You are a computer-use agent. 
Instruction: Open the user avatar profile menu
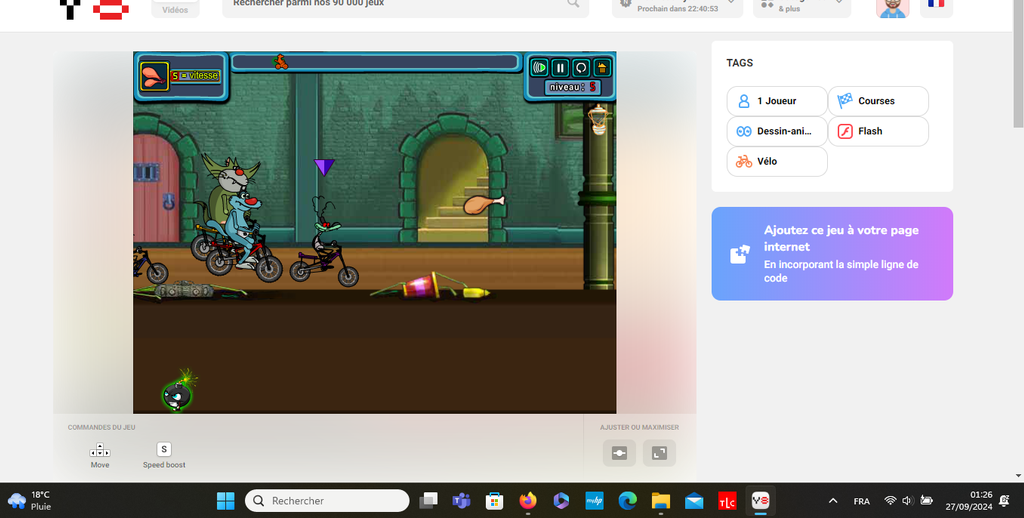pyautogui.click(x=892, y=6)
